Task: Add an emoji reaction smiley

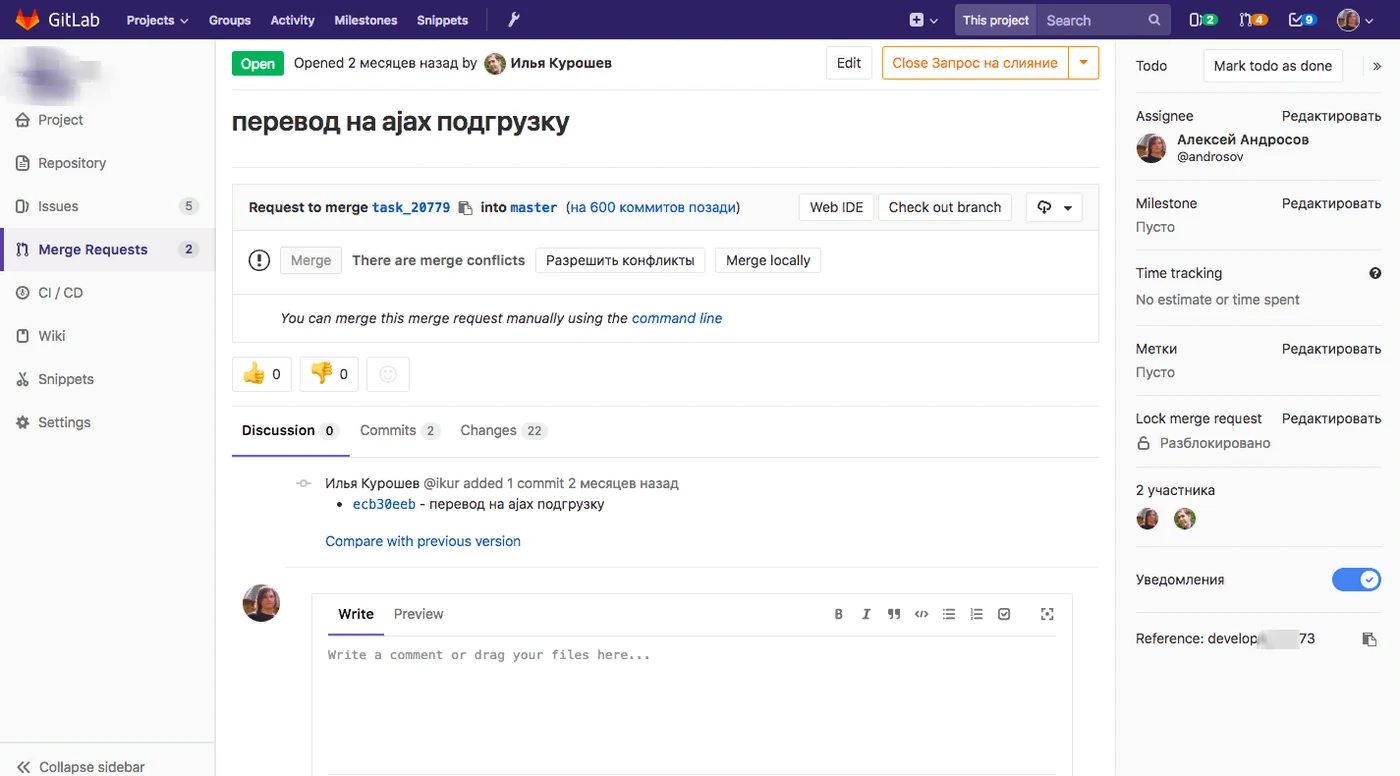Action: coord(388,374)
